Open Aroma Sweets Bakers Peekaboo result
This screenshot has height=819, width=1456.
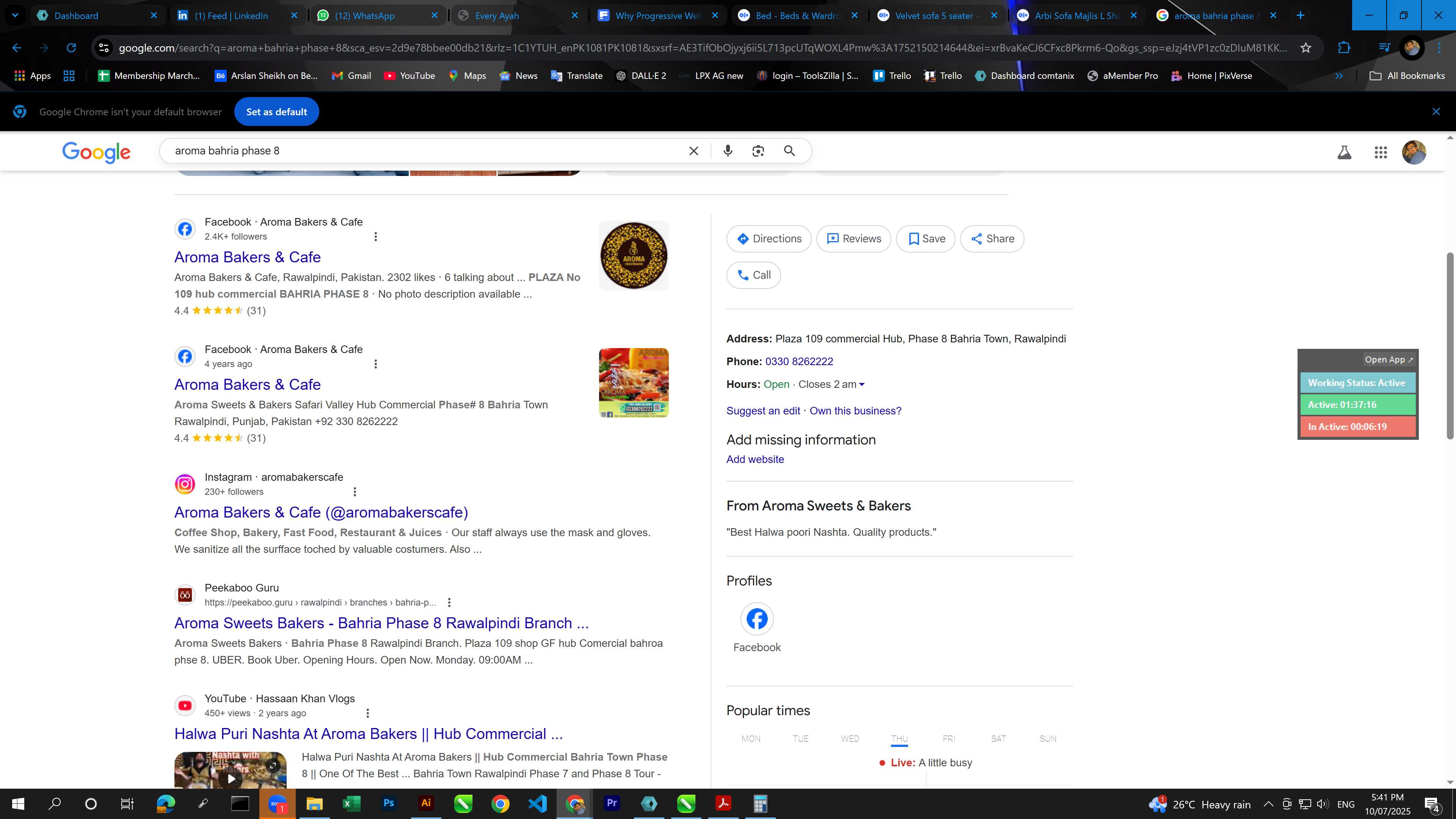(381, 623)
